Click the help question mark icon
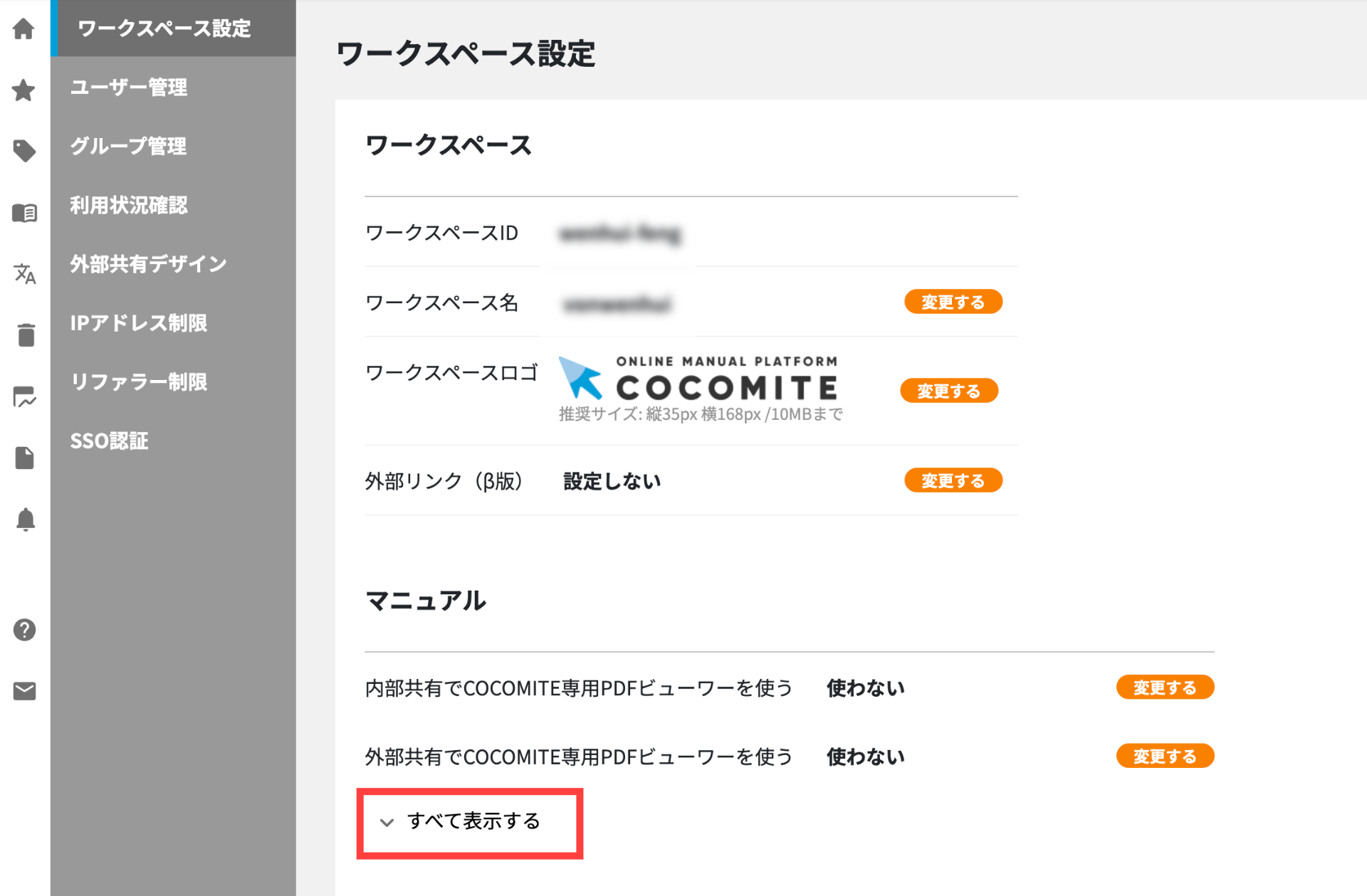The height and width of the screenshot is (896, 1367). [24, 630]
